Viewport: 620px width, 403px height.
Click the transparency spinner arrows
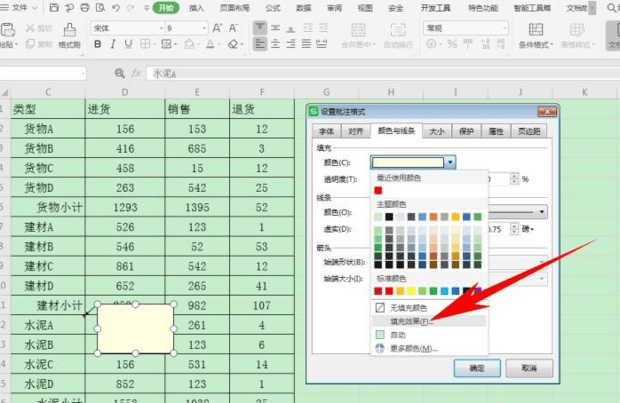pos(514,179)
